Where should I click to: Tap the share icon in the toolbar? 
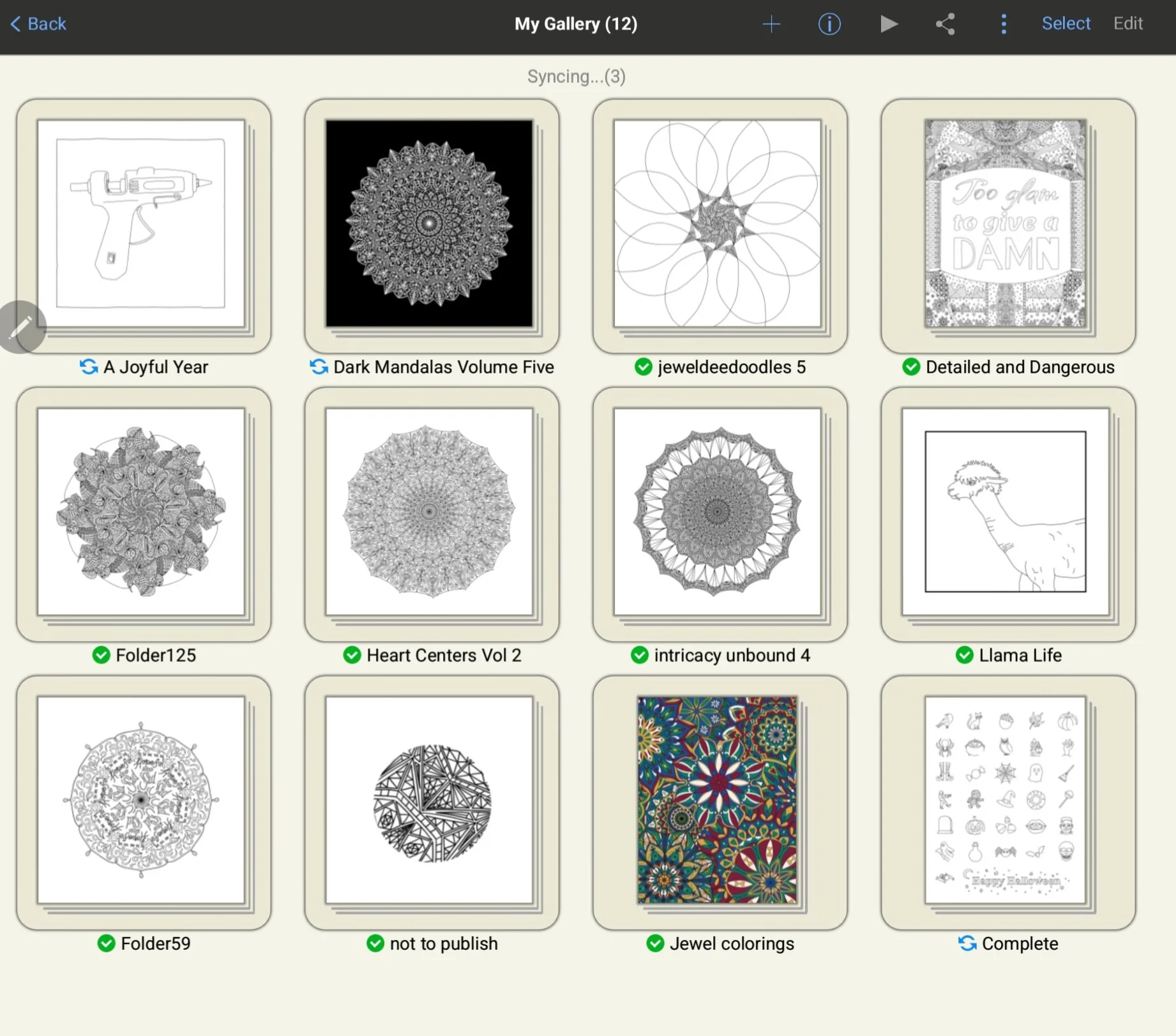[946, 24]
